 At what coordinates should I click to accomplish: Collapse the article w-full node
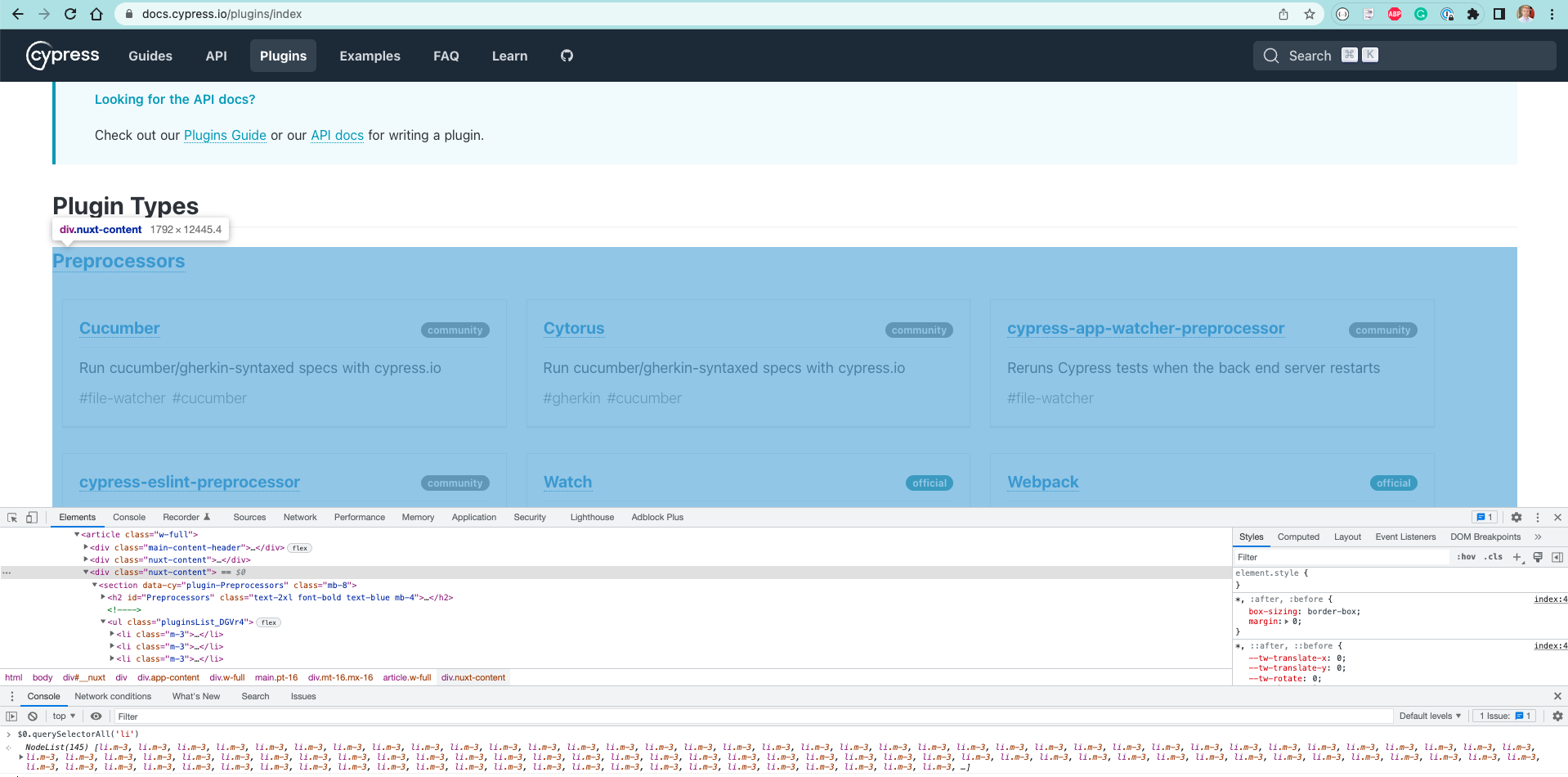point(78,535)
